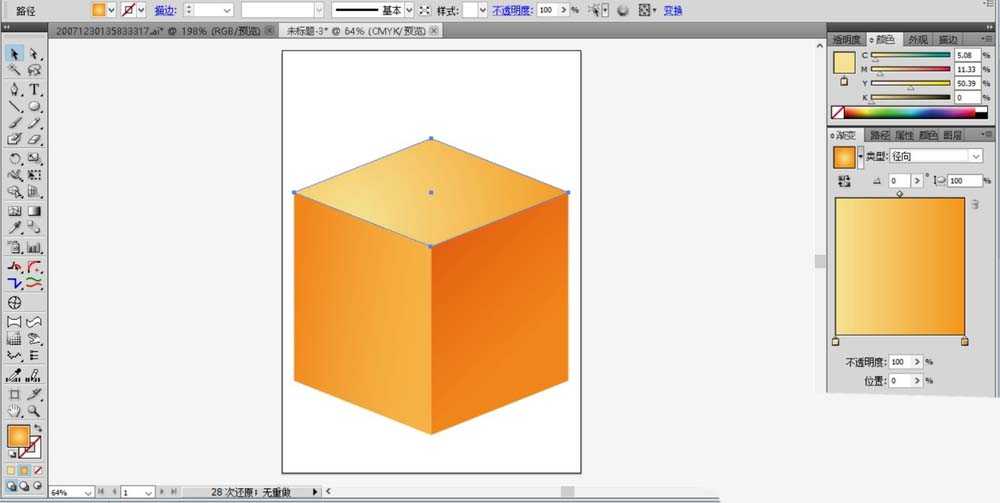1000x503 pixels.
Task: Switch to 外观 panel tab
Action: pyautogui.click(x=918, y=40)
